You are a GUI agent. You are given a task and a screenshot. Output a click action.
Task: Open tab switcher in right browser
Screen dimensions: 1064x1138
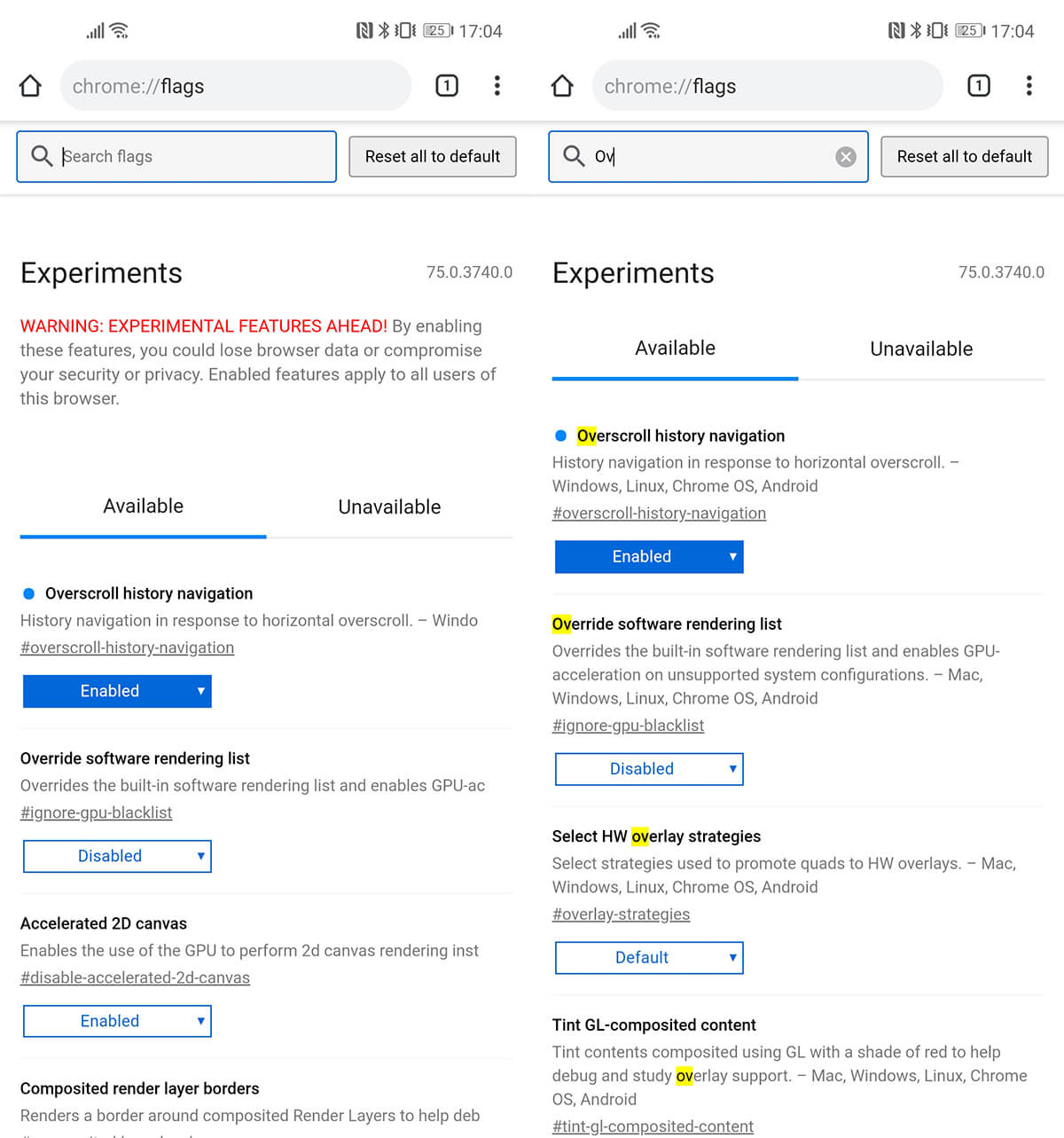tap(979, 86)
